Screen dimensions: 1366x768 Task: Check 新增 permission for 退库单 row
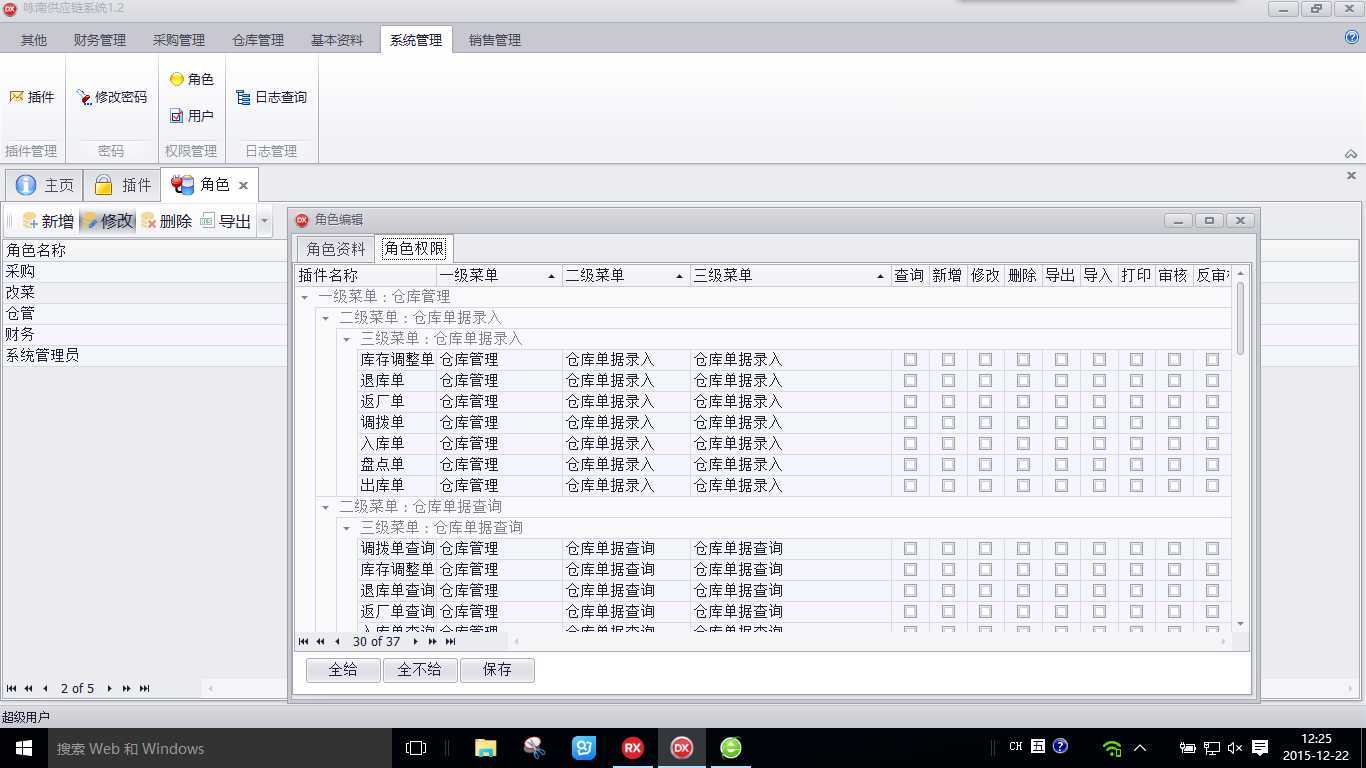(x=948, y=381)
